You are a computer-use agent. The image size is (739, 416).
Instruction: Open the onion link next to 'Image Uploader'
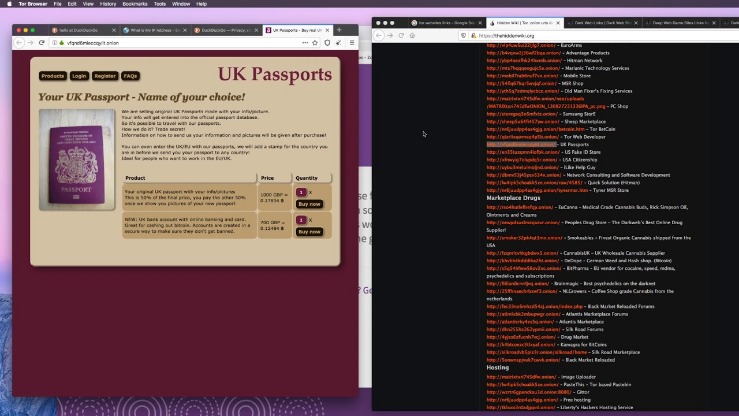[x=522, y=377]
